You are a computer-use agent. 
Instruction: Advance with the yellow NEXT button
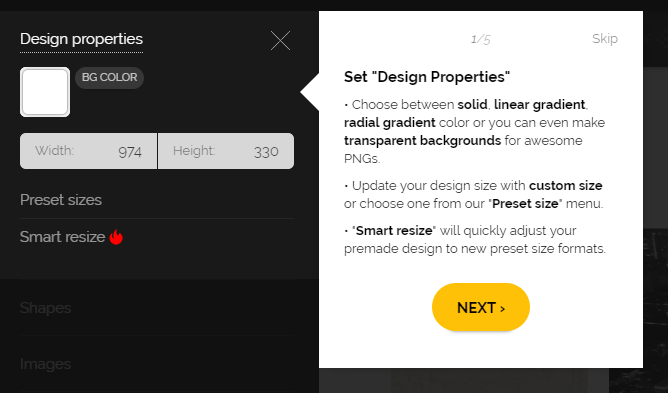(481, 307)
